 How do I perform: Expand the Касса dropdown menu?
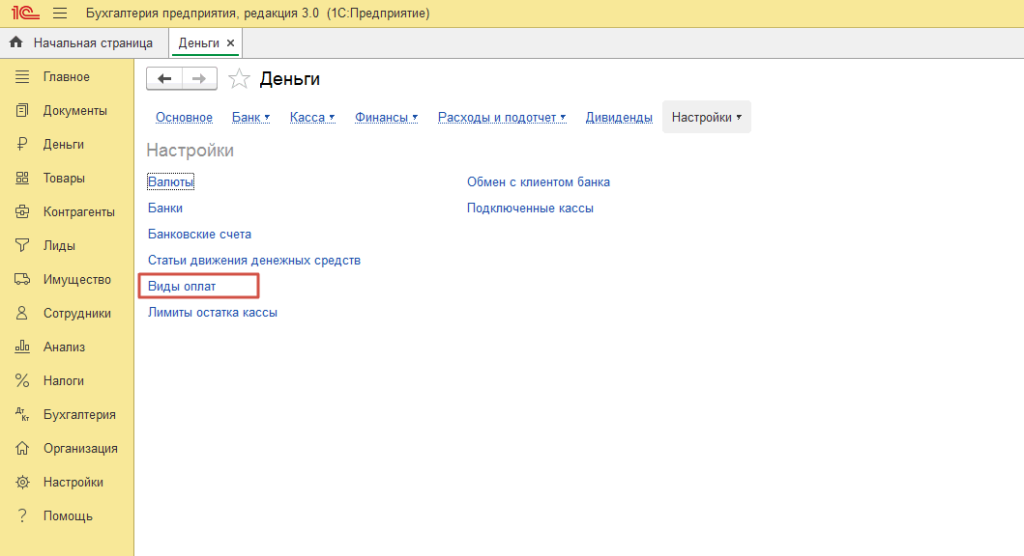[x=312, y=118]
